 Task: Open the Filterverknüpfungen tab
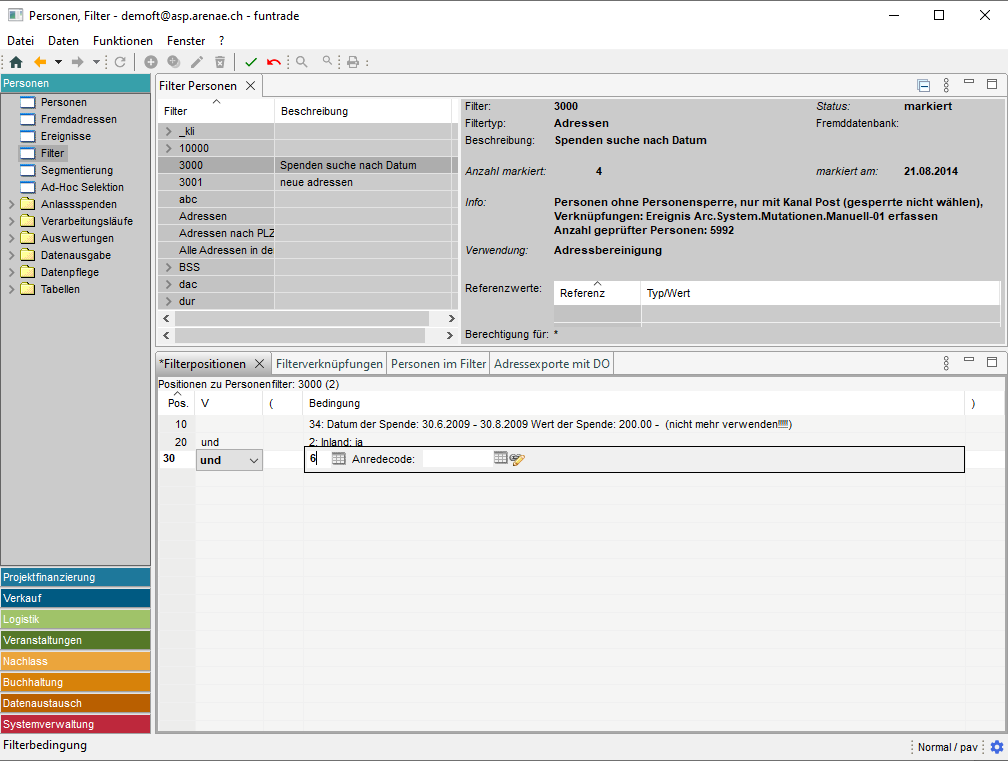tap(329, 364)
